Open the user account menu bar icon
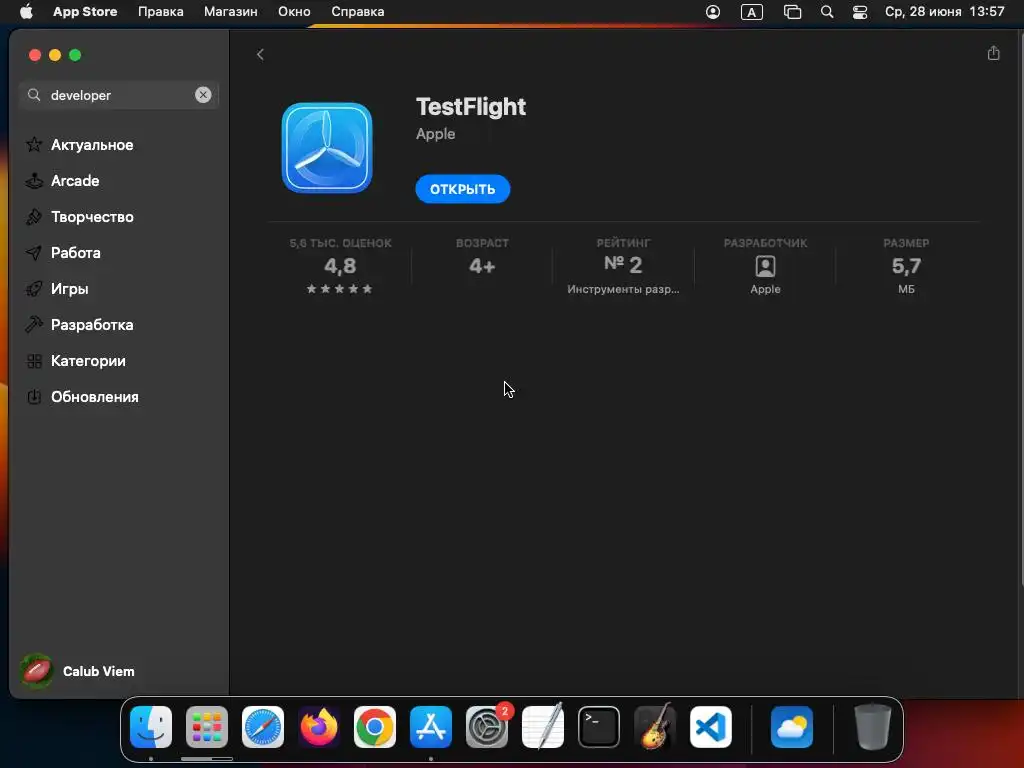The width and height of the screenshot is (1024, 768). (712, 12)
